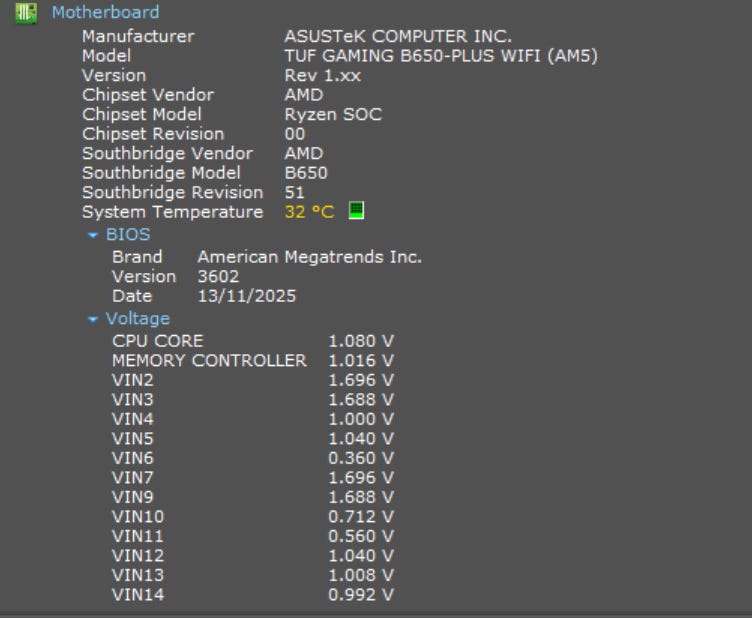Click the green Motherboard section icon
The height and width of the screenshot is (618, 752).
pos(25,12)
